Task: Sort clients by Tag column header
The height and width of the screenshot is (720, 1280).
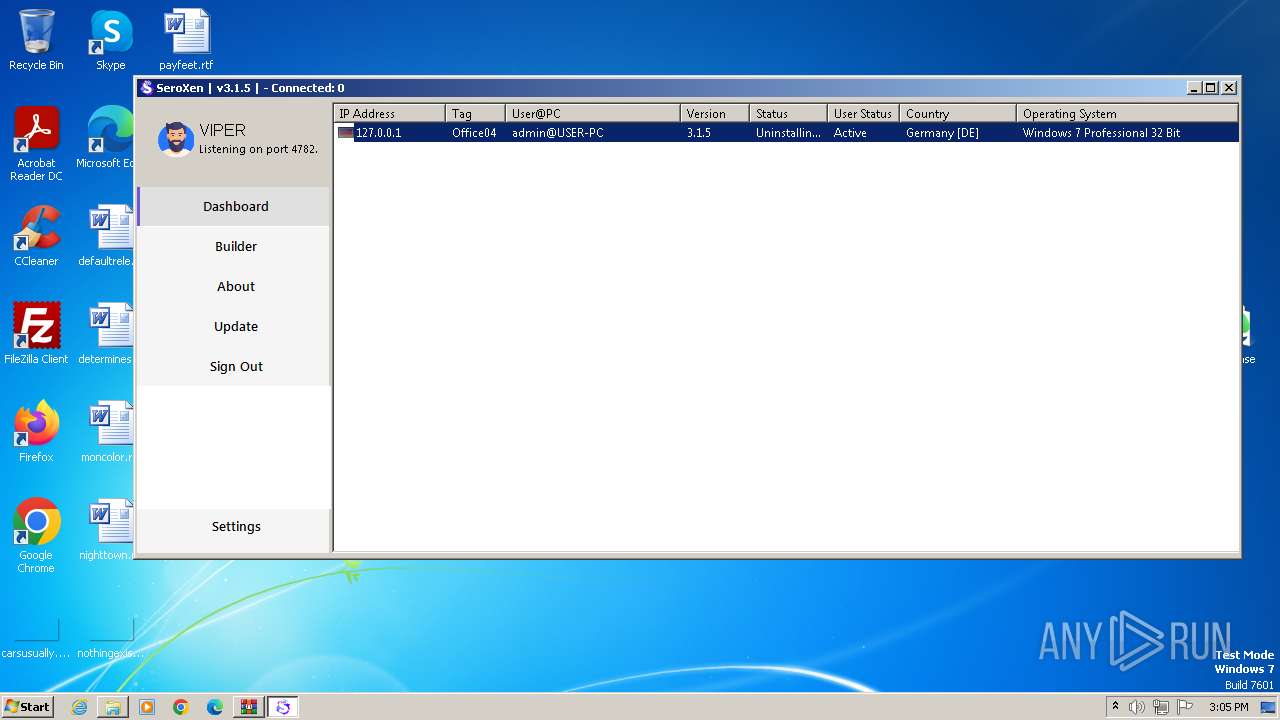Action: [476, 114]
